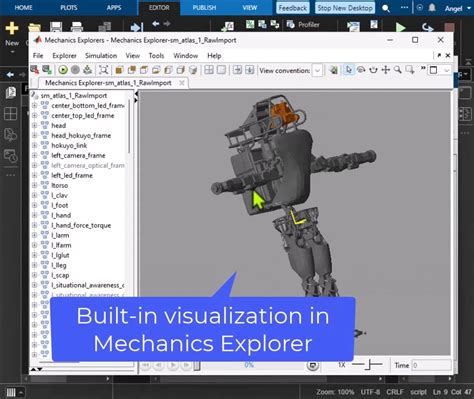Expand the ltorso node
Image resolution: width=474 pixels, height=399 pixels.
pos(34,185)
